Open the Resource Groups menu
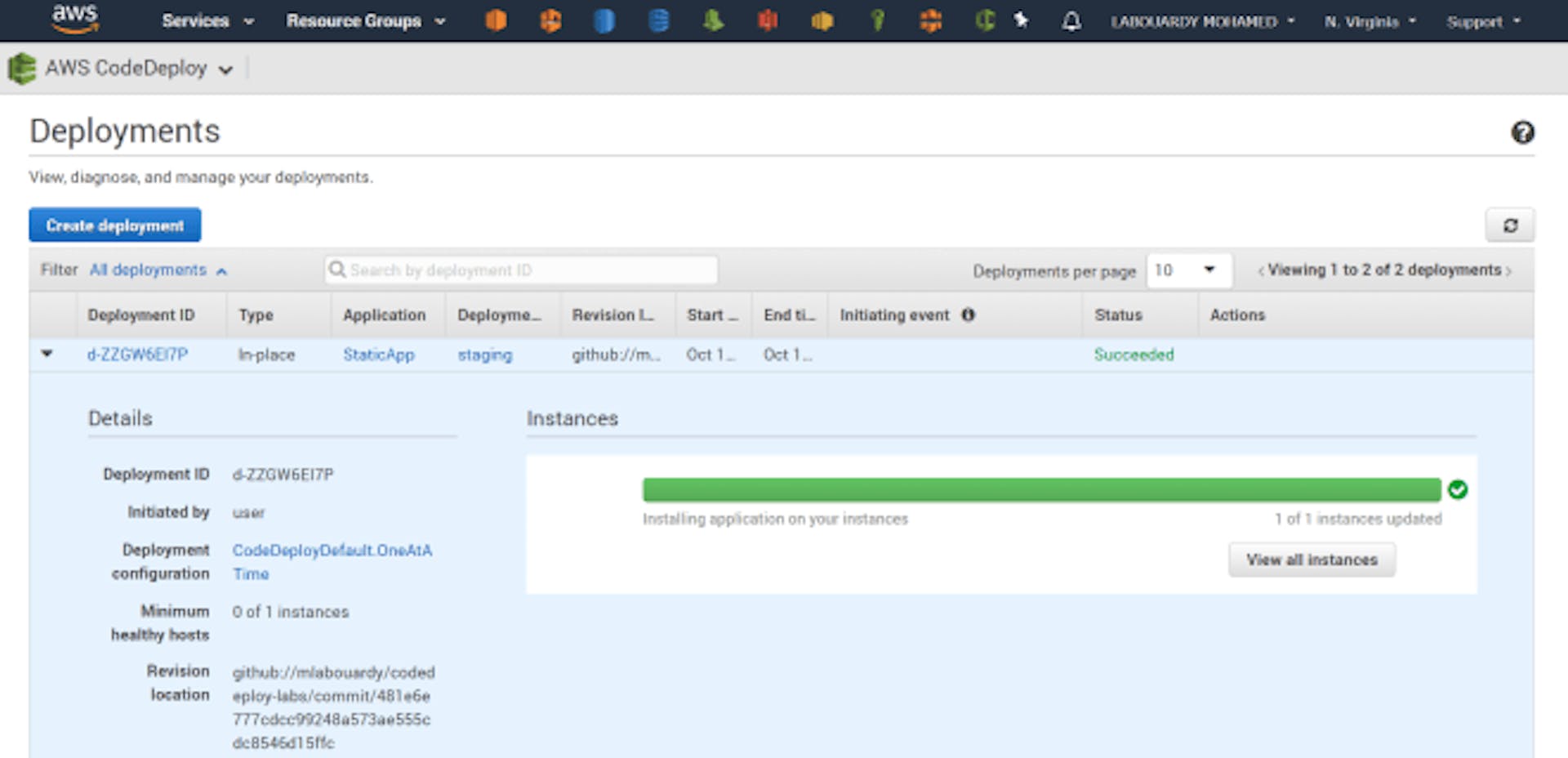The height and width of the screenshot is (758, 1568). 365,21
